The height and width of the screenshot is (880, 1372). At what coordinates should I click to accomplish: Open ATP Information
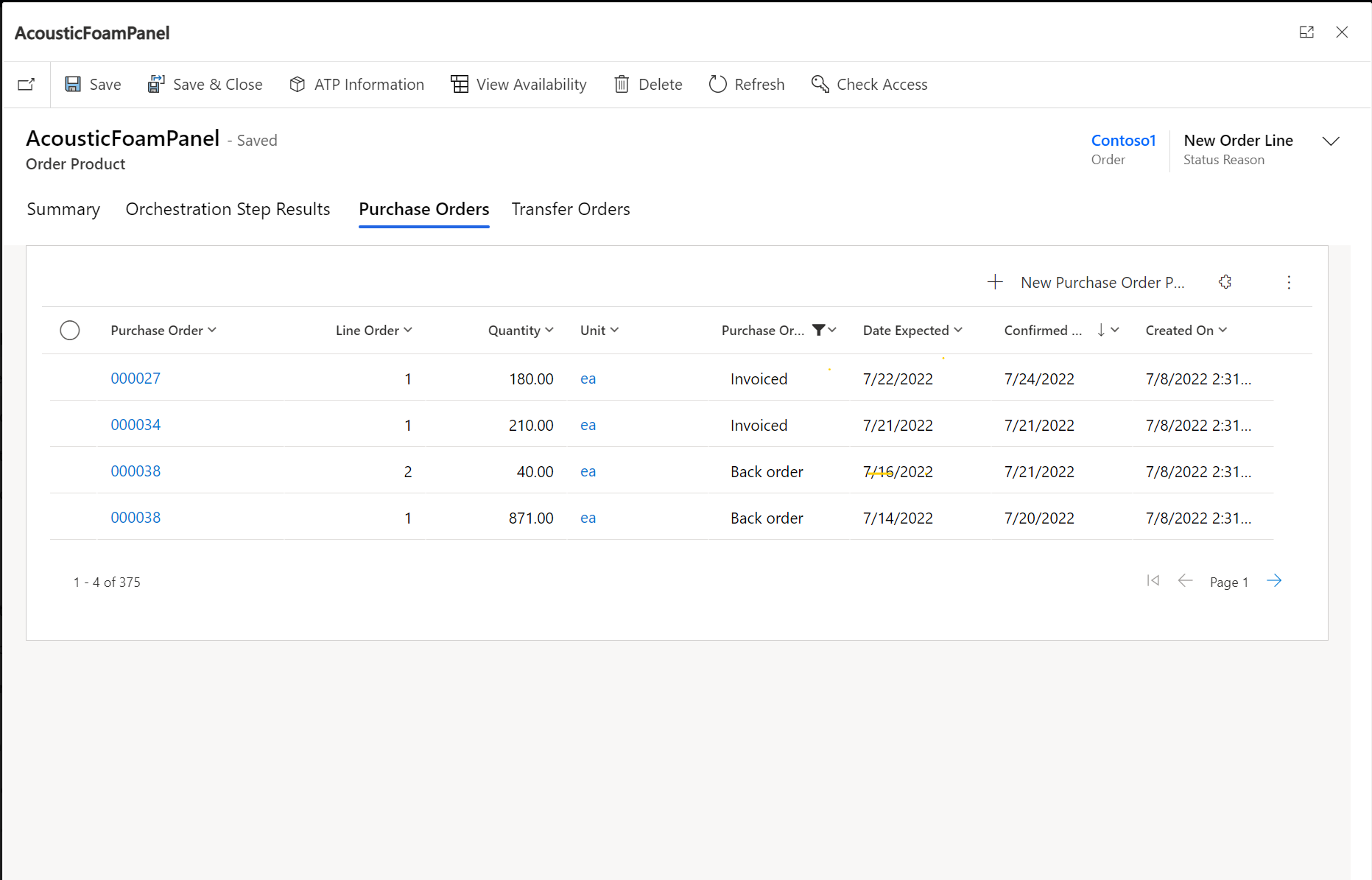tap(298, 84)
